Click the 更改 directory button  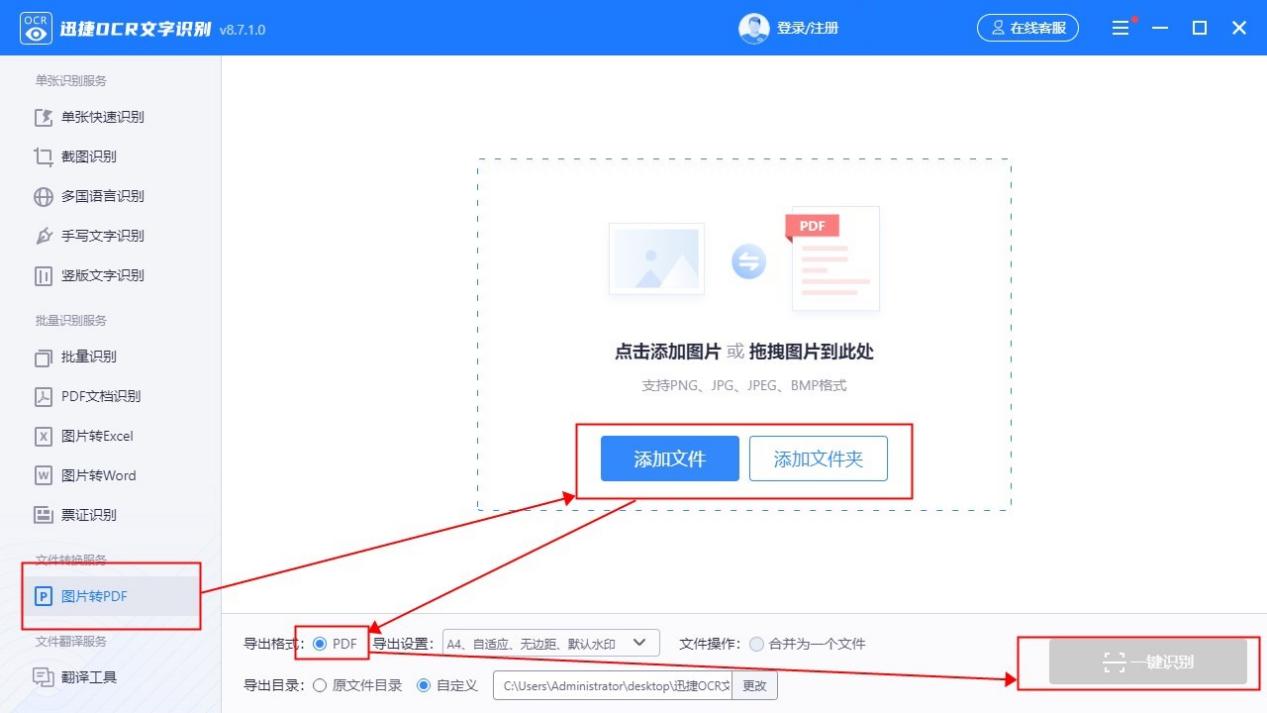coord(755,686)
